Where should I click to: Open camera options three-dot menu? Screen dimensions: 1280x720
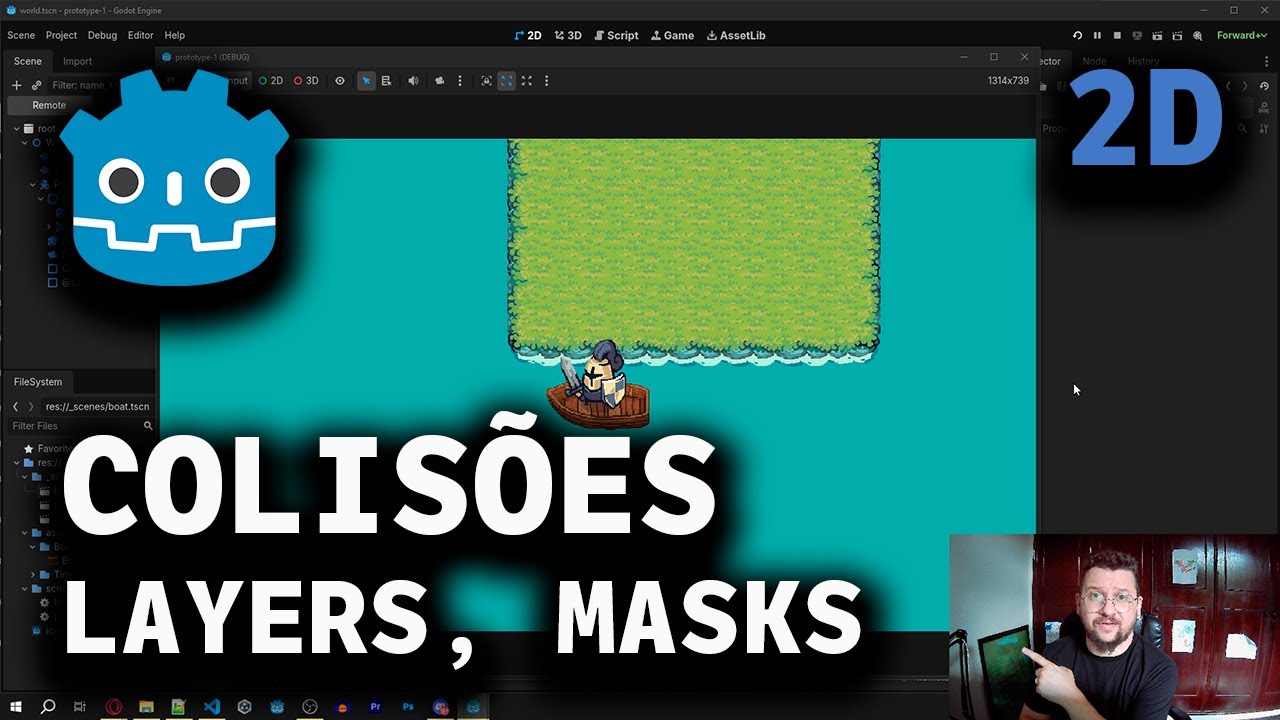tap(460, 81)
